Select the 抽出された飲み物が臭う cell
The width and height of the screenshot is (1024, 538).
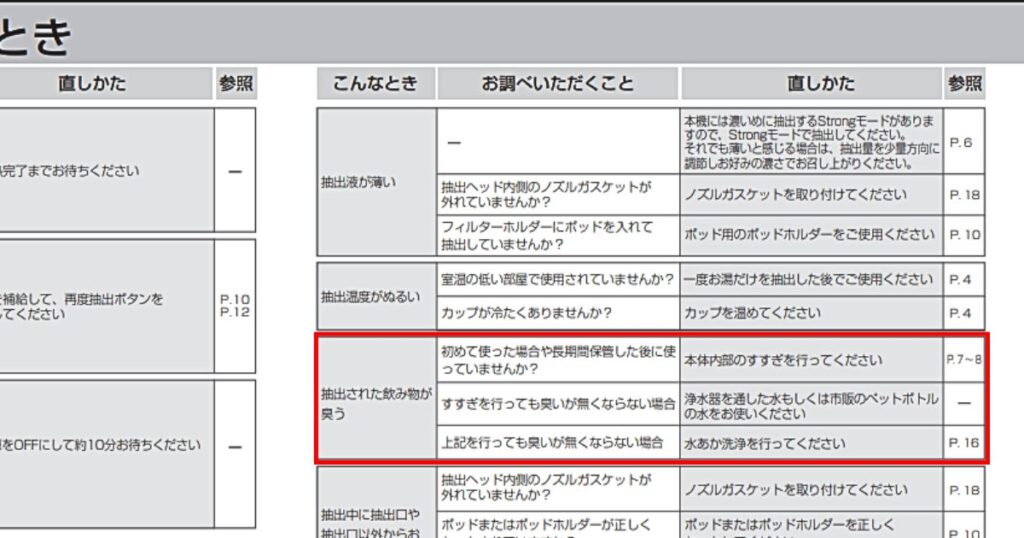377,404
